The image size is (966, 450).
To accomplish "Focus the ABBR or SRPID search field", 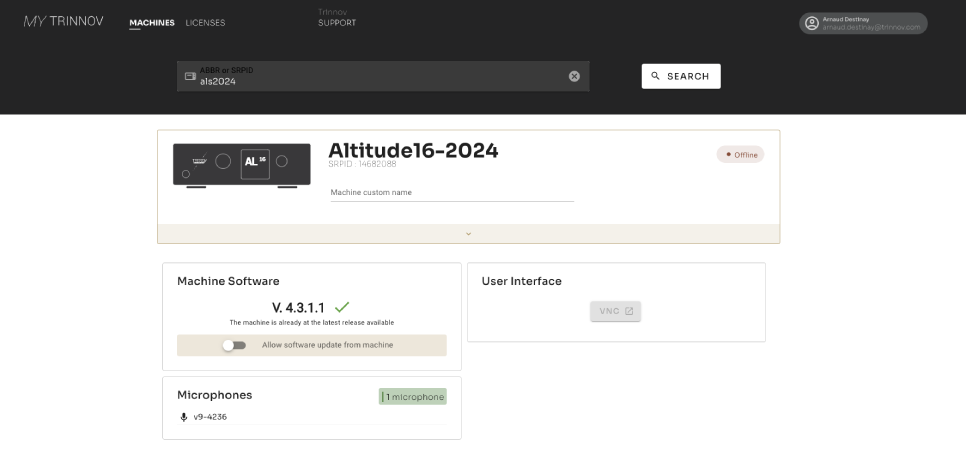I will click(380, 77).
